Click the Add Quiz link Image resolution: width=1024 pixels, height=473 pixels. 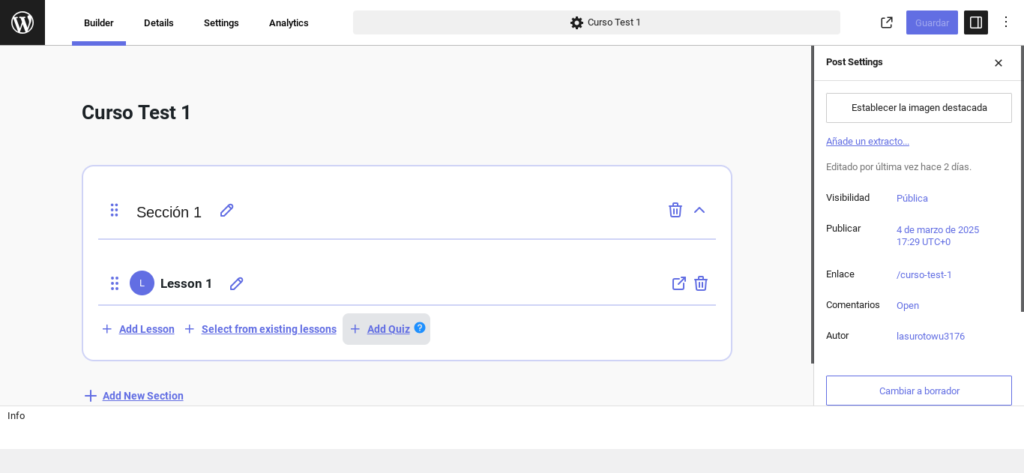[388, 329]
